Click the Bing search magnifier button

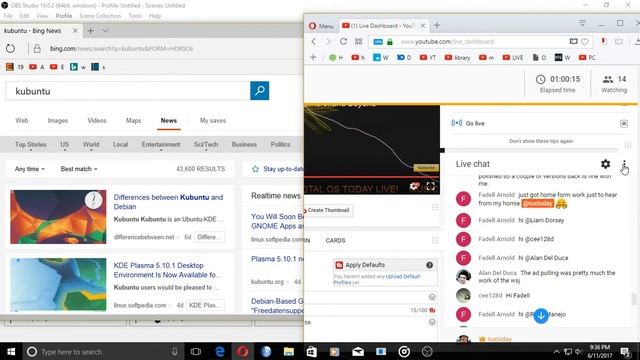pos(260,91)
